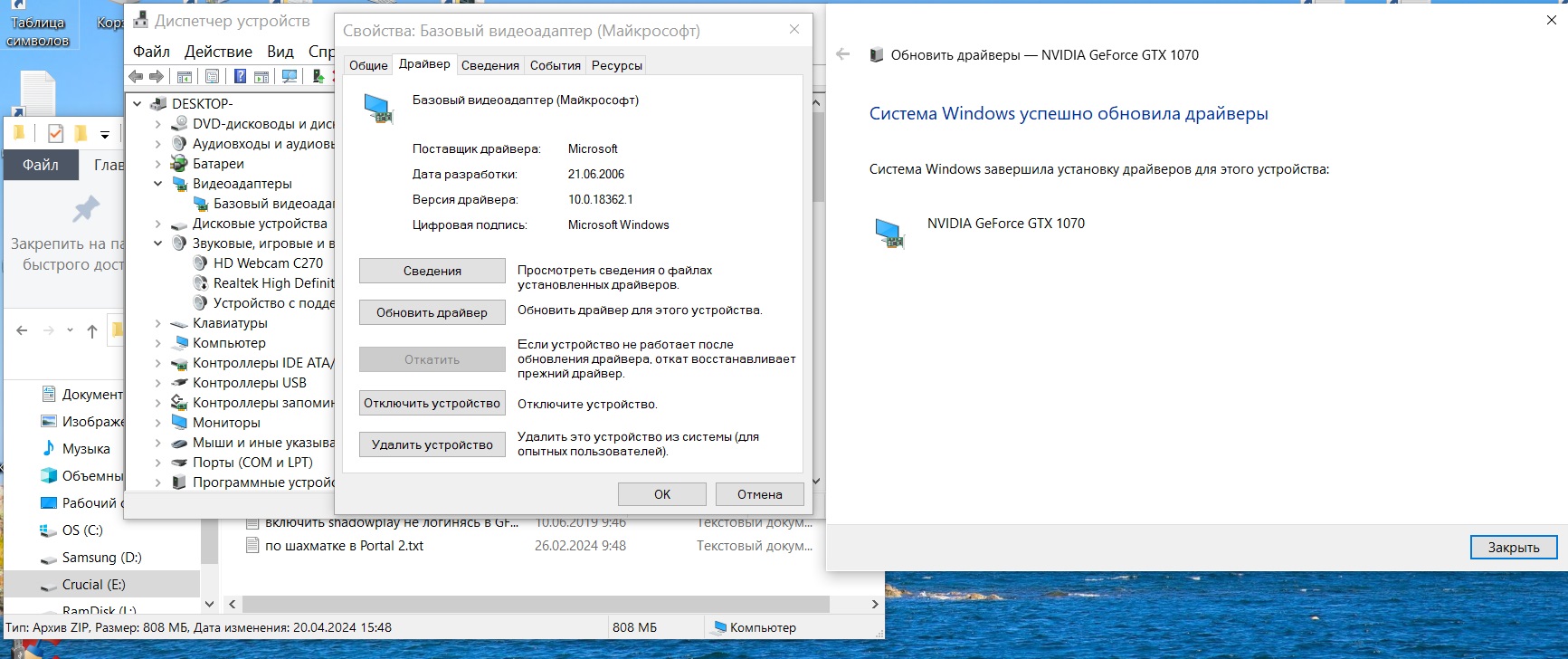Select the Crucial (E:) drive in Explorer
The height and width of the screenshot is (659, 1568).
coord(102,585)
